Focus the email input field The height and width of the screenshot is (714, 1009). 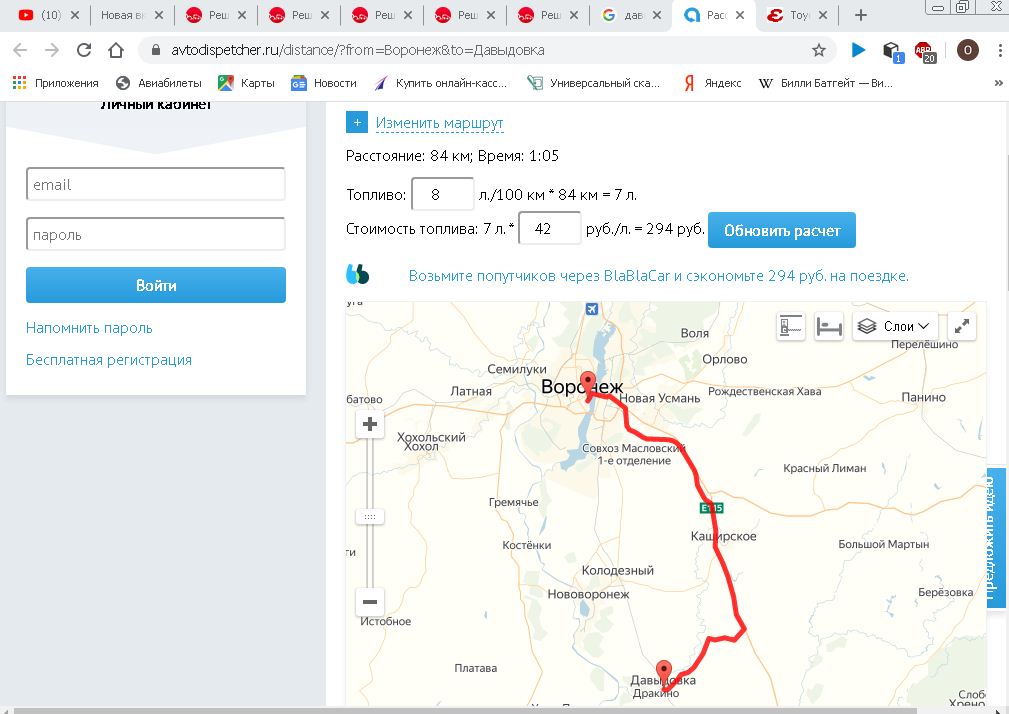156,184
